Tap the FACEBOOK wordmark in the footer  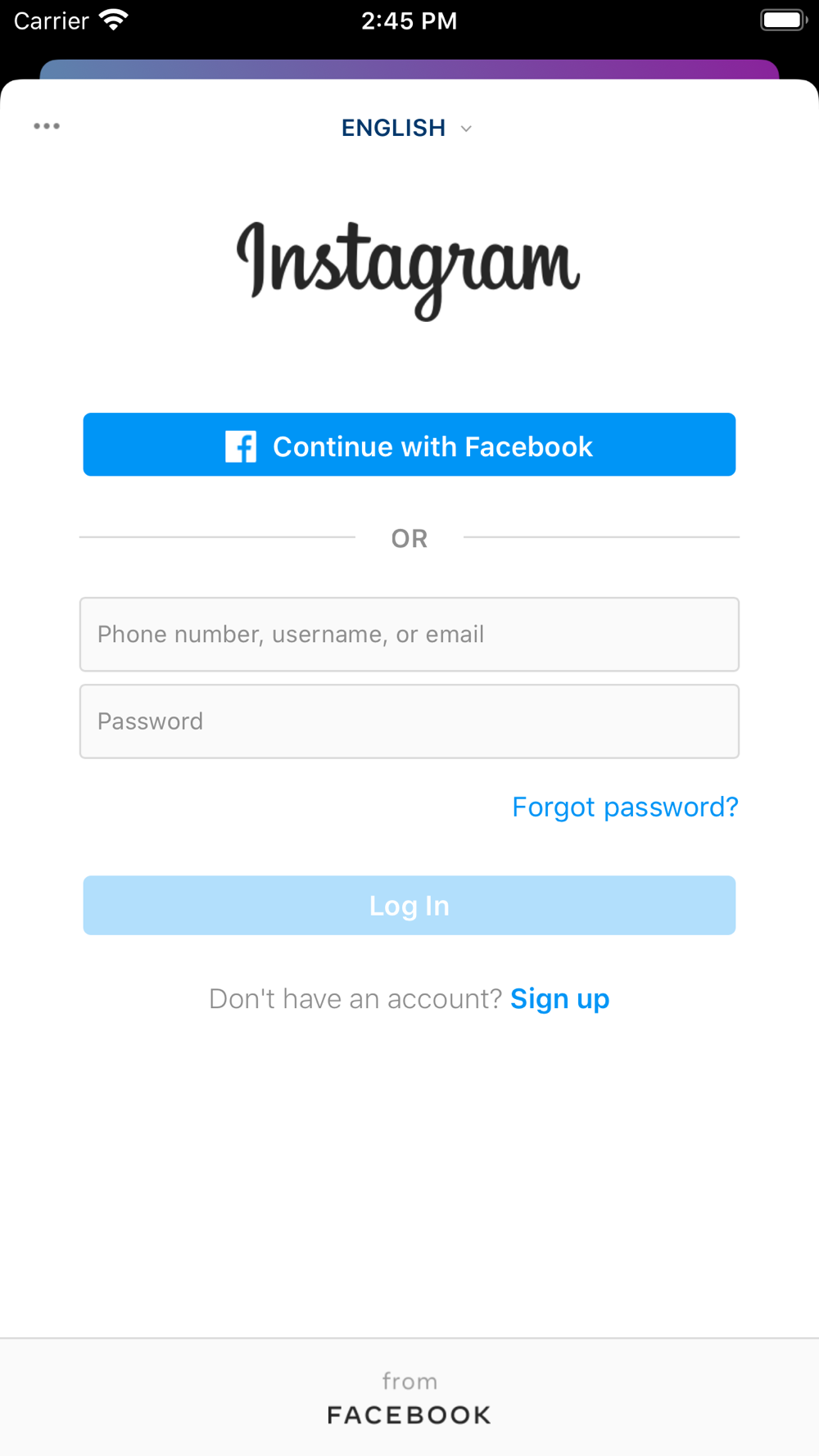(x=409, y=1415)
